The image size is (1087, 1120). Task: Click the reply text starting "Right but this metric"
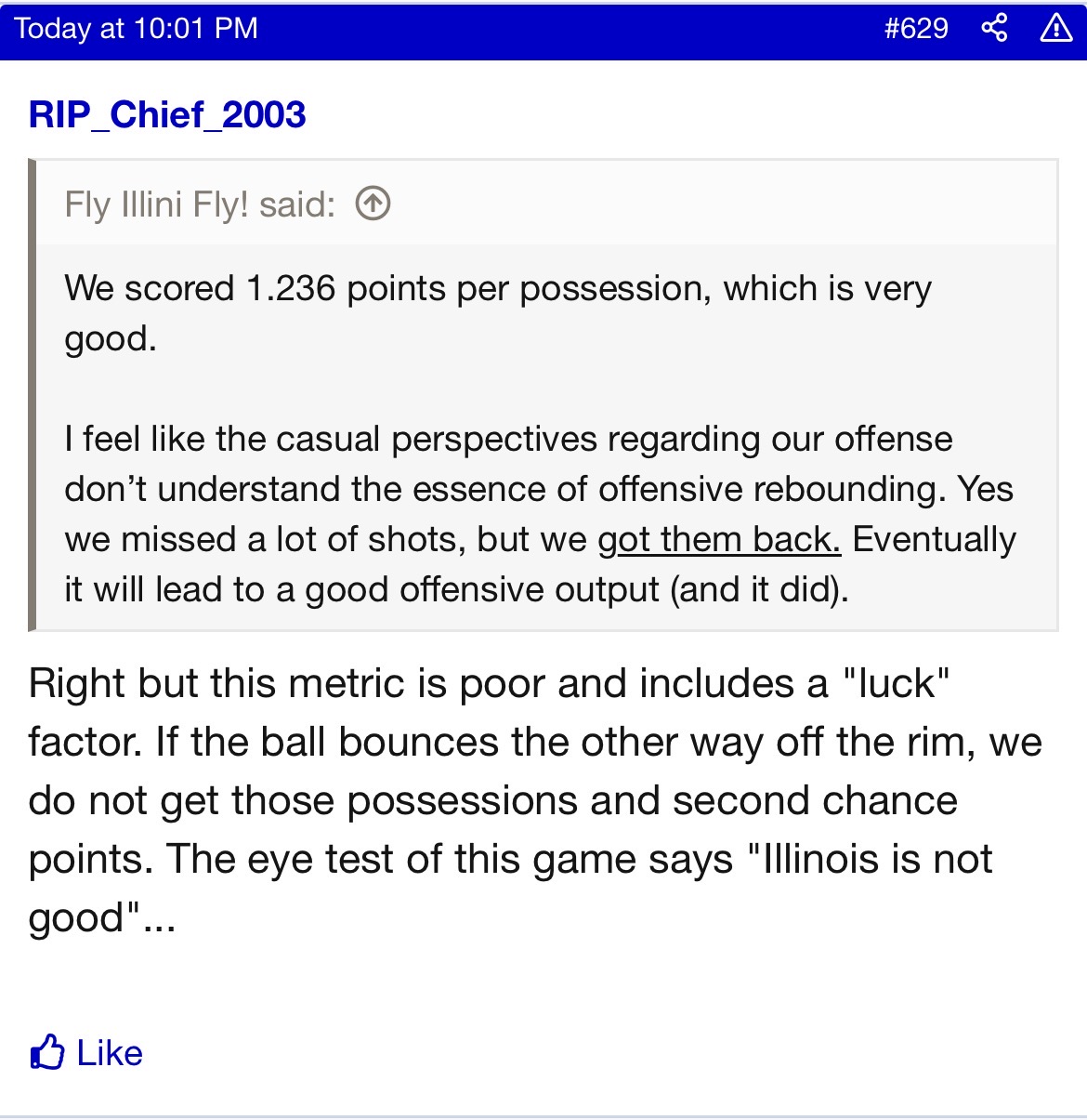[535, 800]
